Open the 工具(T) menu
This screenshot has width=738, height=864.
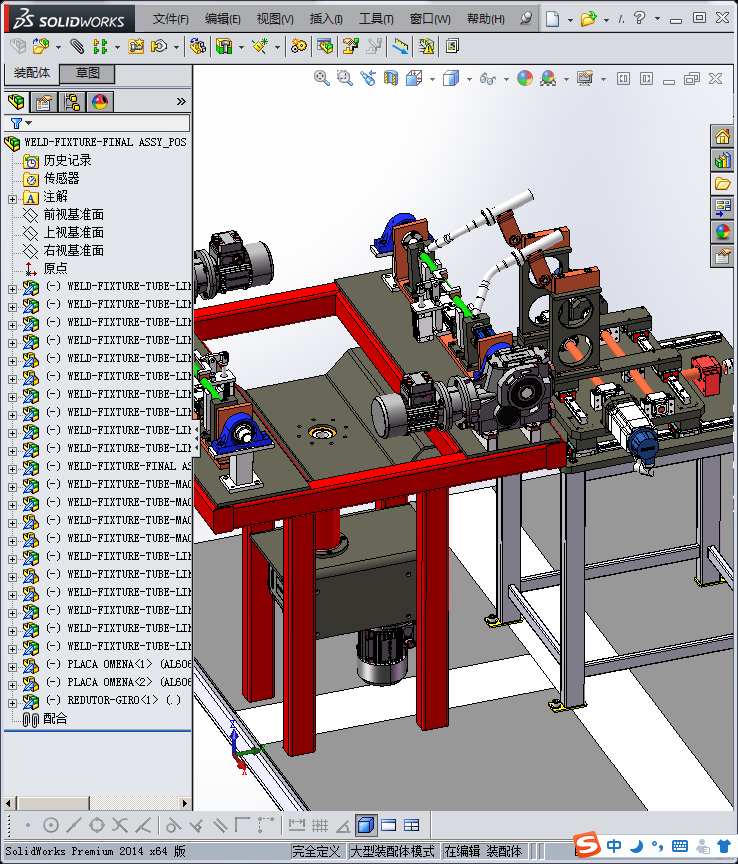(x=376, y=19)
